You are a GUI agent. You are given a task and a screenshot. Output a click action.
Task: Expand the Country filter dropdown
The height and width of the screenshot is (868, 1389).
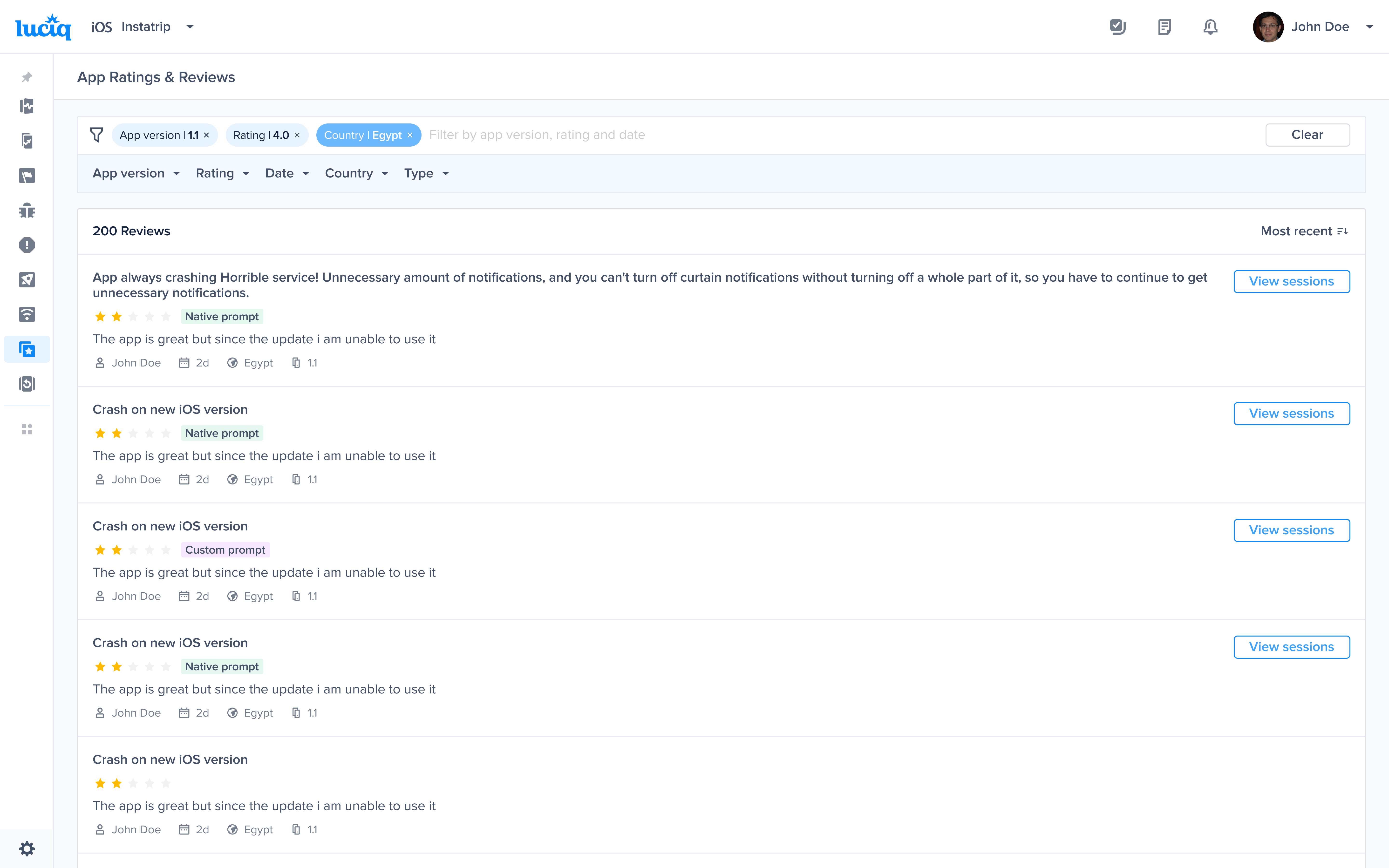pyautogui.click(x=356, y=173)
